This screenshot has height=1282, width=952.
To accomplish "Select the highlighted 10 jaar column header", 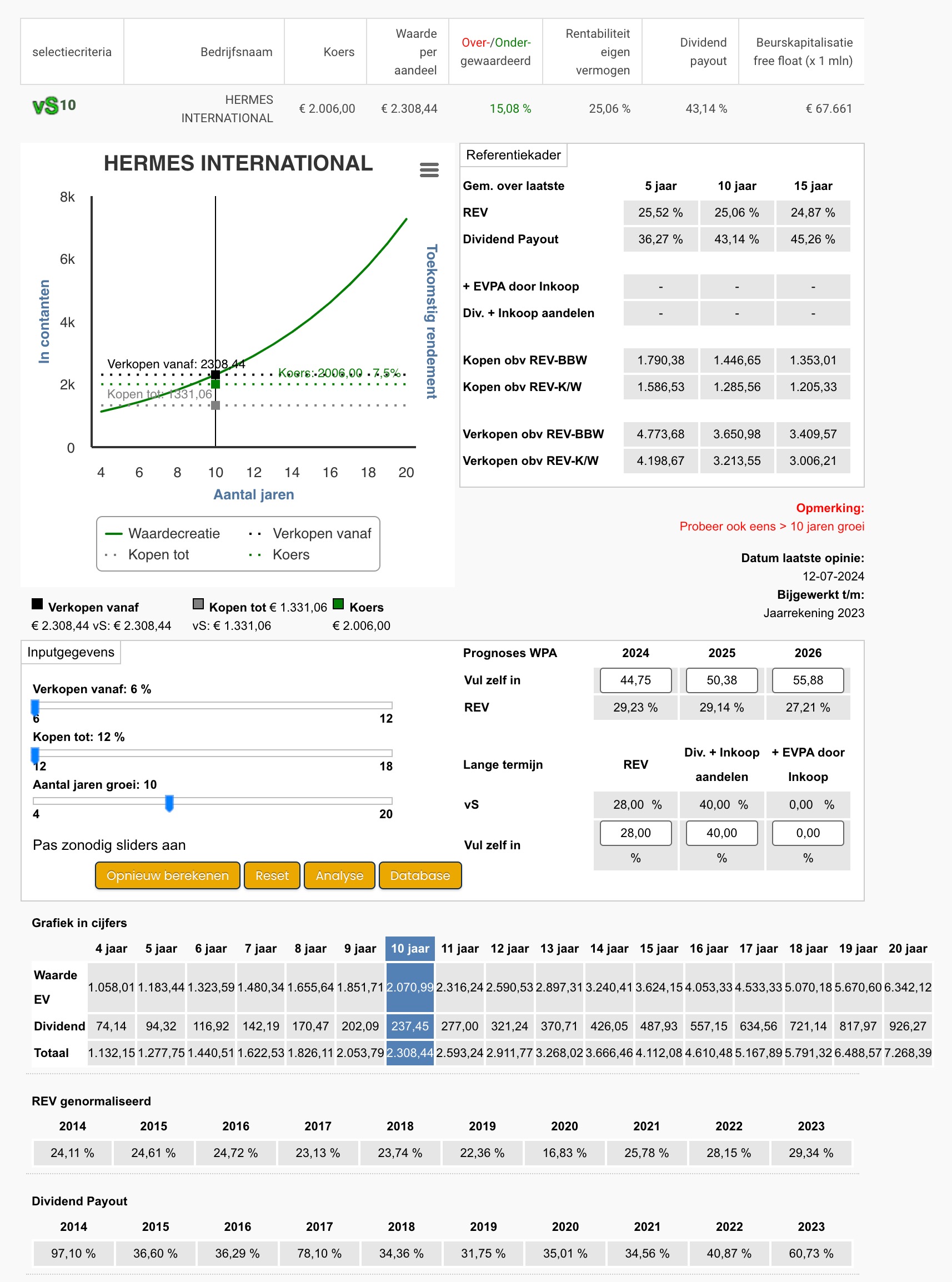I will click(x=410, y=948).
